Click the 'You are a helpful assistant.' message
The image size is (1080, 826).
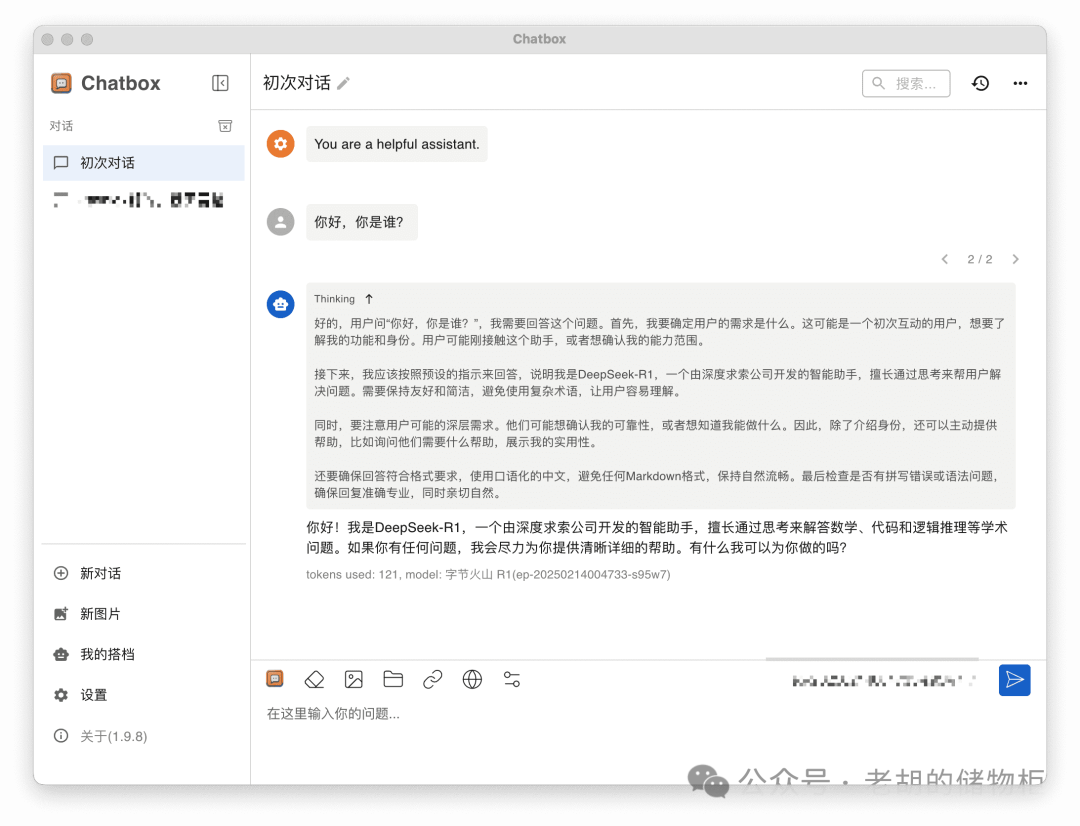[397, 144]
